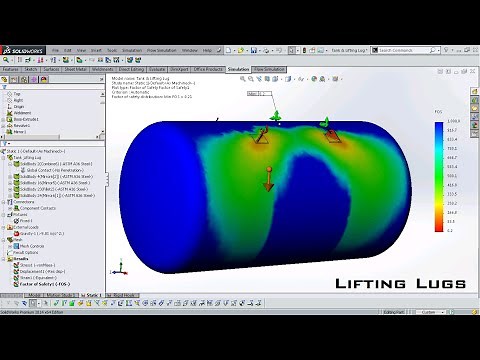Open the Search Commands dropdown arrow
480x360 pixels.
click(438, 50)
